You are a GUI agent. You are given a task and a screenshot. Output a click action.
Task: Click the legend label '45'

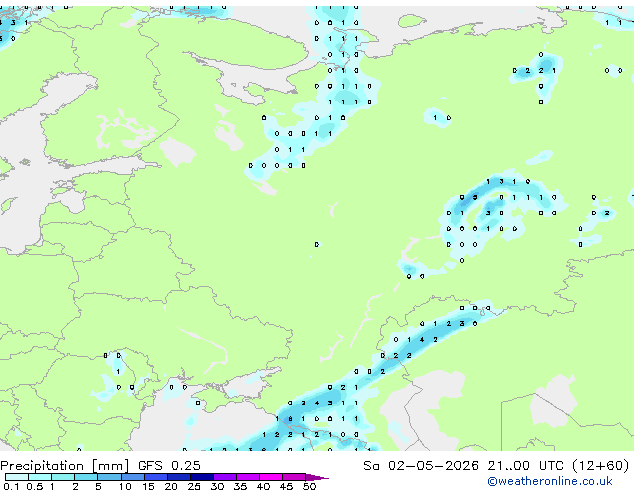point(286,486)
